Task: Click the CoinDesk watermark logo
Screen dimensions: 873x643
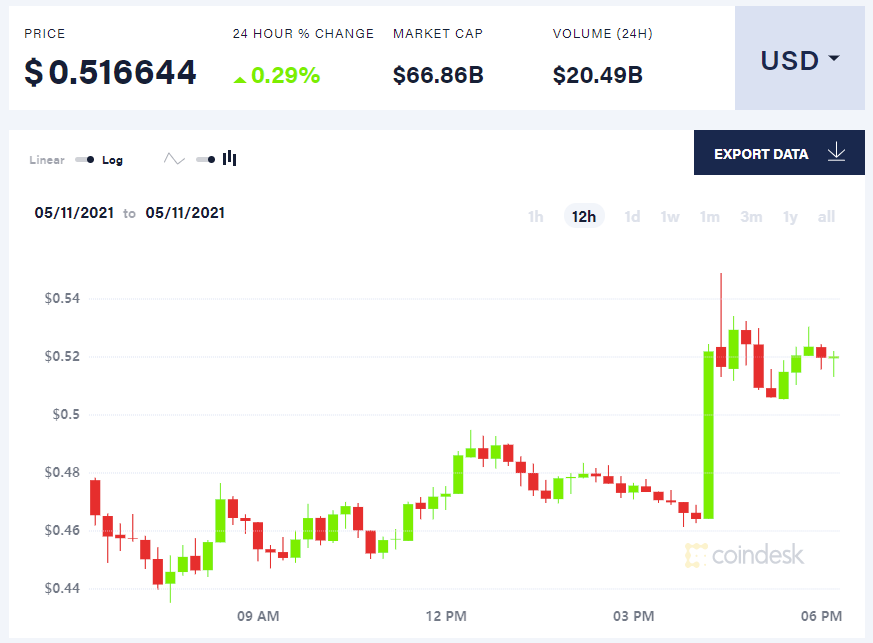Action: pos(744,555)
